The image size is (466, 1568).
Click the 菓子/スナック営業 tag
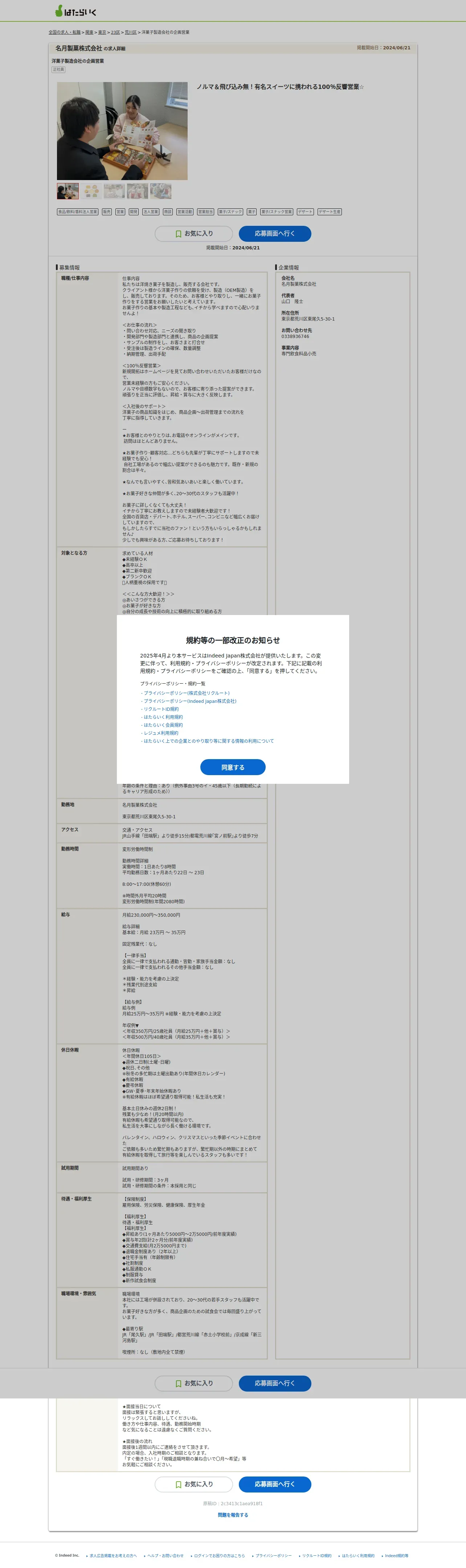coord(277,212)
